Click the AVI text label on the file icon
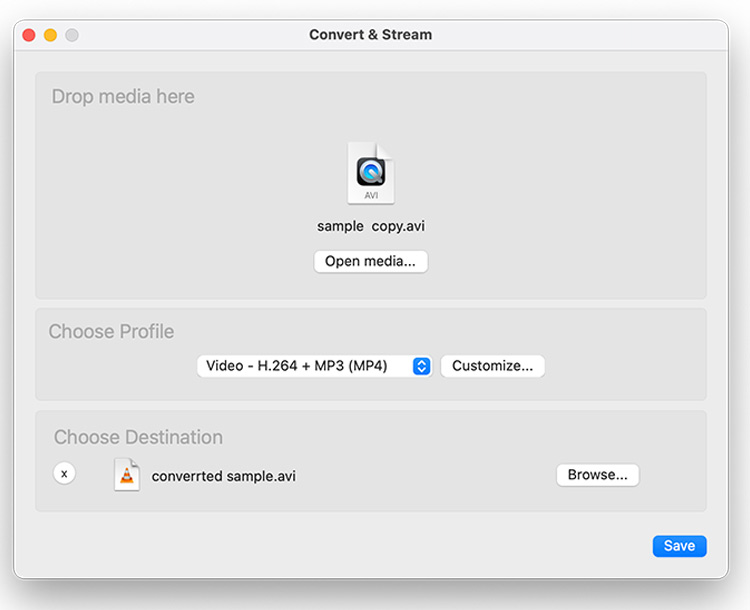The width and height of the screenshot is (750, 610). click(371, 195)
